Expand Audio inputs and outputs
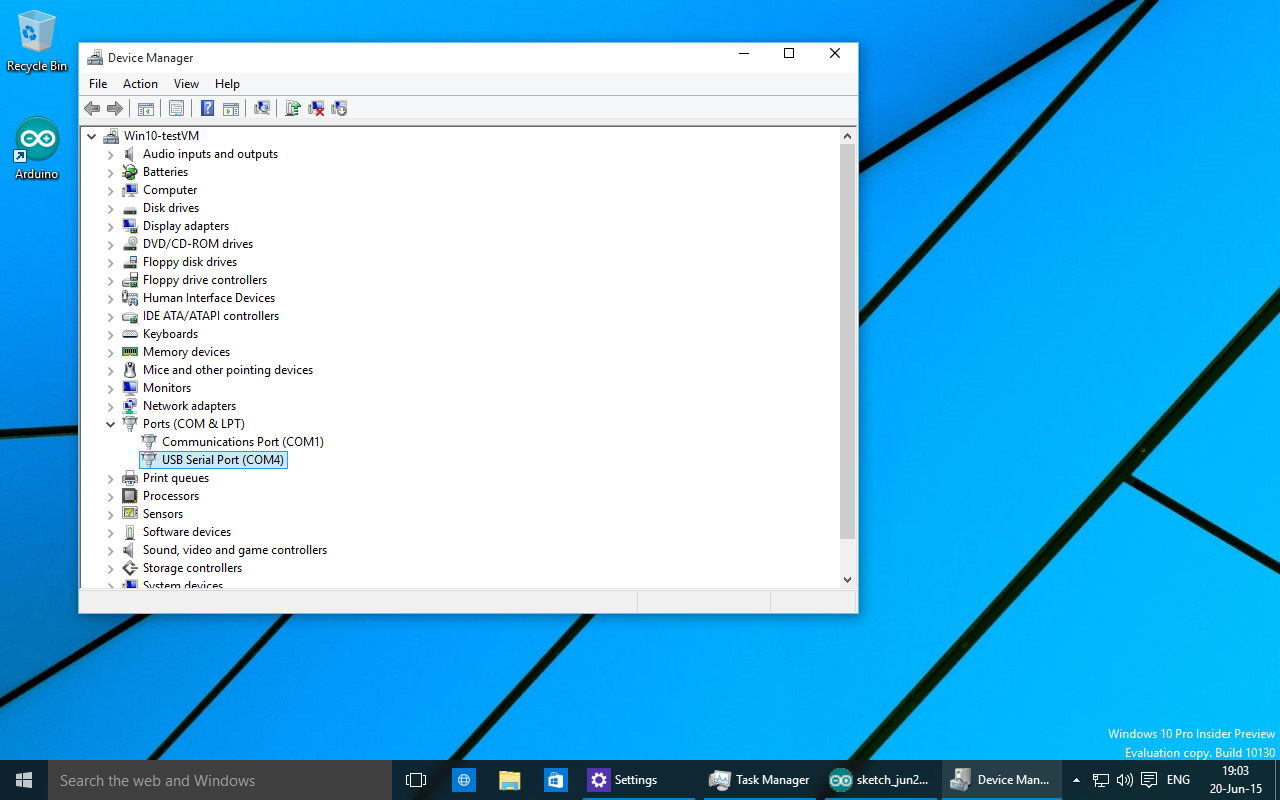This screenshot has height=800, width=1280. [111, 154]
